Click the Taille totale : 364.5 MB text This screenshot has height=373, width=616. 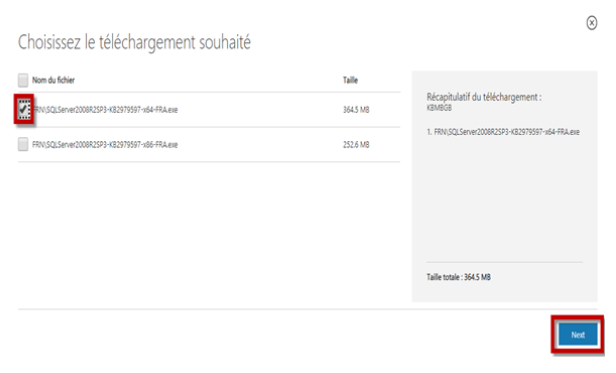pos(458,277)
